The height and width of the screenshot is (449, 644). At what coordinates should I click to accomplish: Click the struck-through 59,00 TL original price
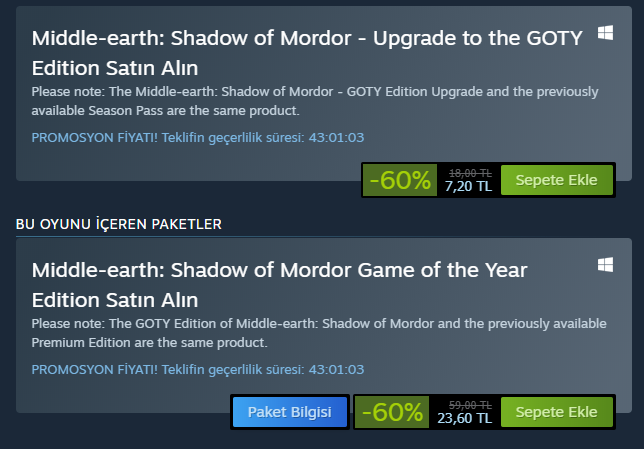coord(471,405)
